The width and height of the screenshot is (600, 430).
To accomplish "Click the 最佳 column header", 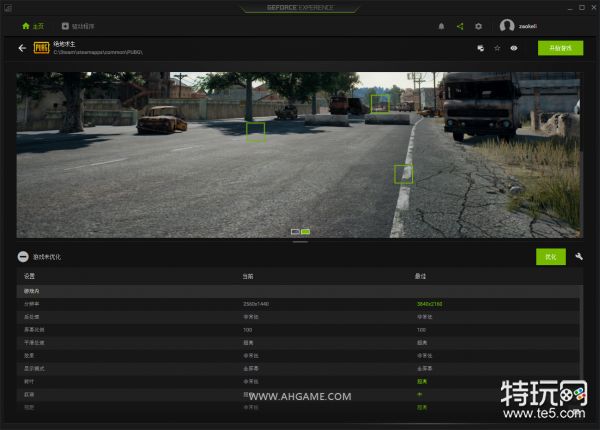I will click(x=421, y=276).
